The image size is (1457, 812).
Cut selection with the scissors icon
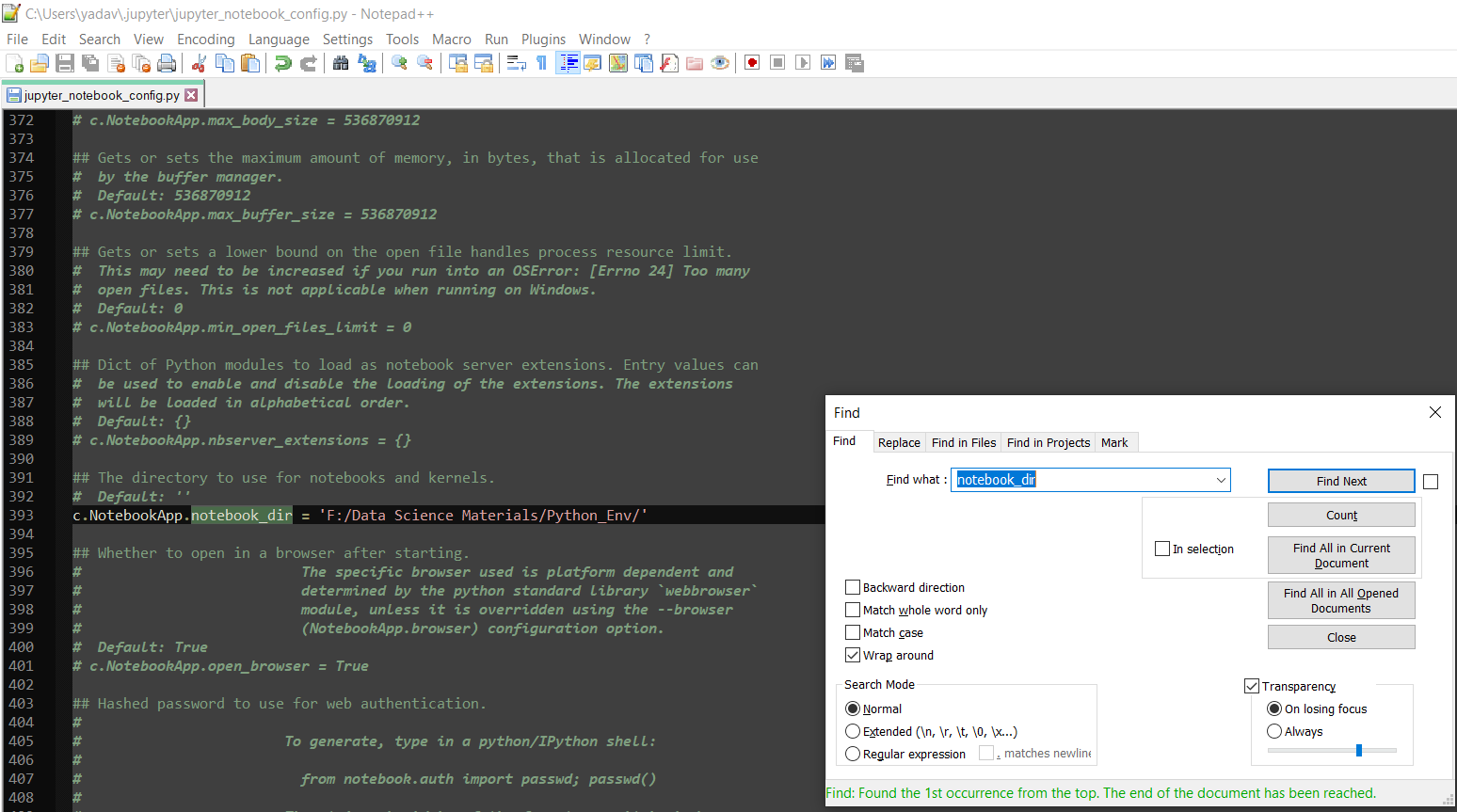199,63
